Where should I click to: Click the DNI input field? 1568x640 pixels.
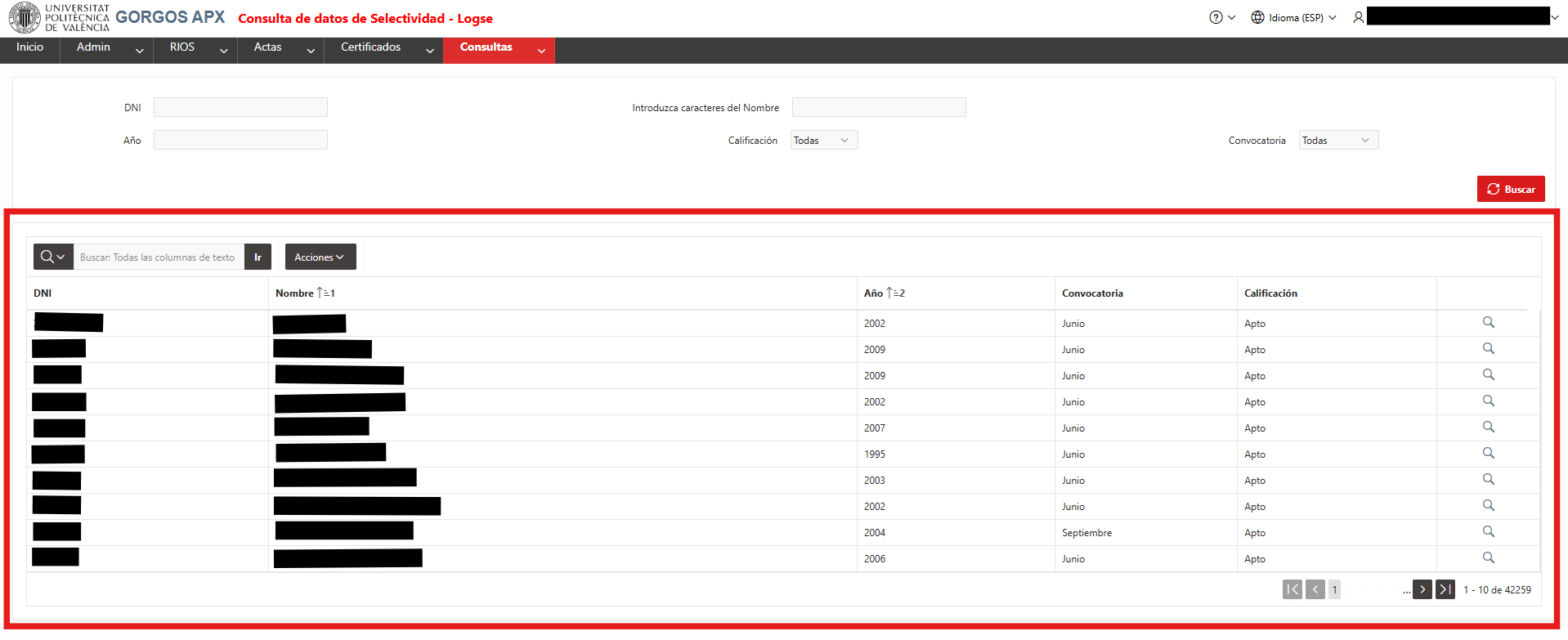point(240,107)
